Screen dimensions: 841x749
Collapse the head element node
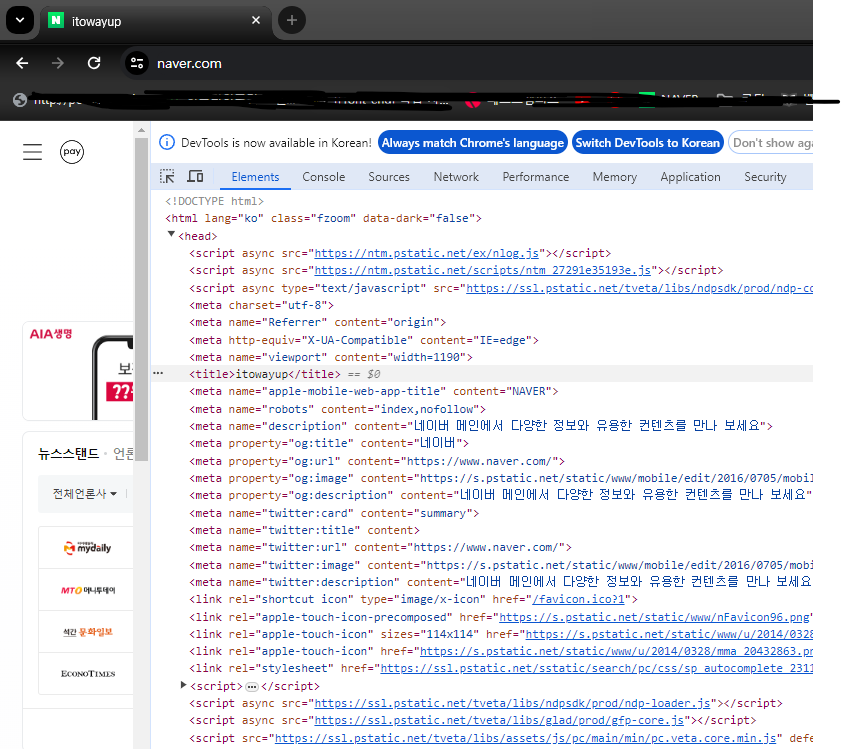pos(171,234)
